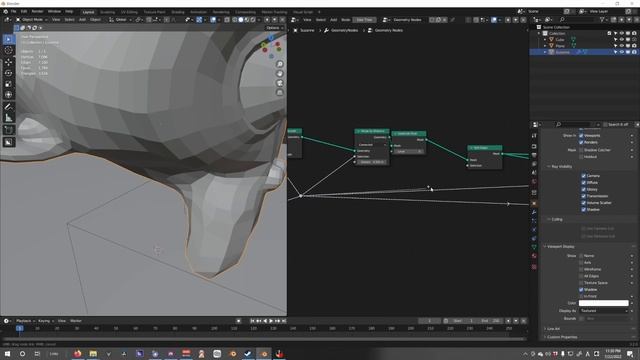Enable Wireframe in Viewport Display
This screenshot has width=640, height=360.
point(581,269)
